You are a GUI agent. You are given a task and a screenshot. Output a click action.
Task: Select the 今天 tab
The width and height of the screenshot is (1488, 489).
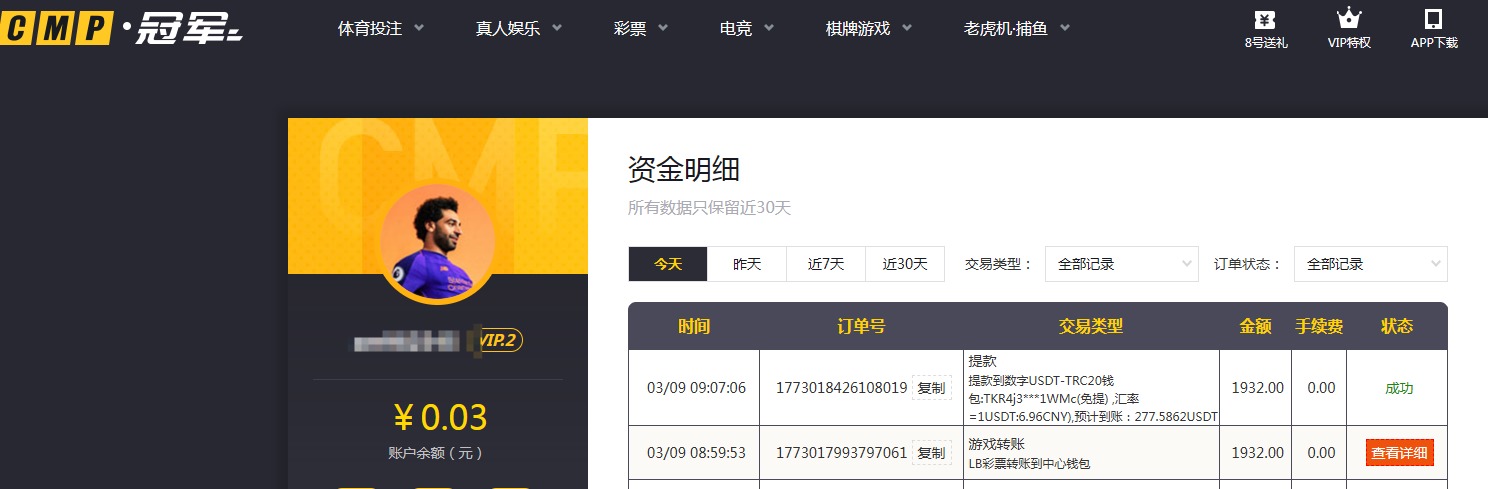(668, 264)
